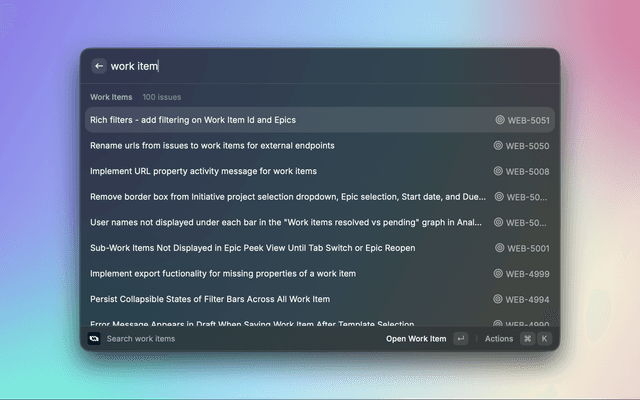Click the Enter key icon in the footer
Screen dimensions: 640x400
[461, 339]
